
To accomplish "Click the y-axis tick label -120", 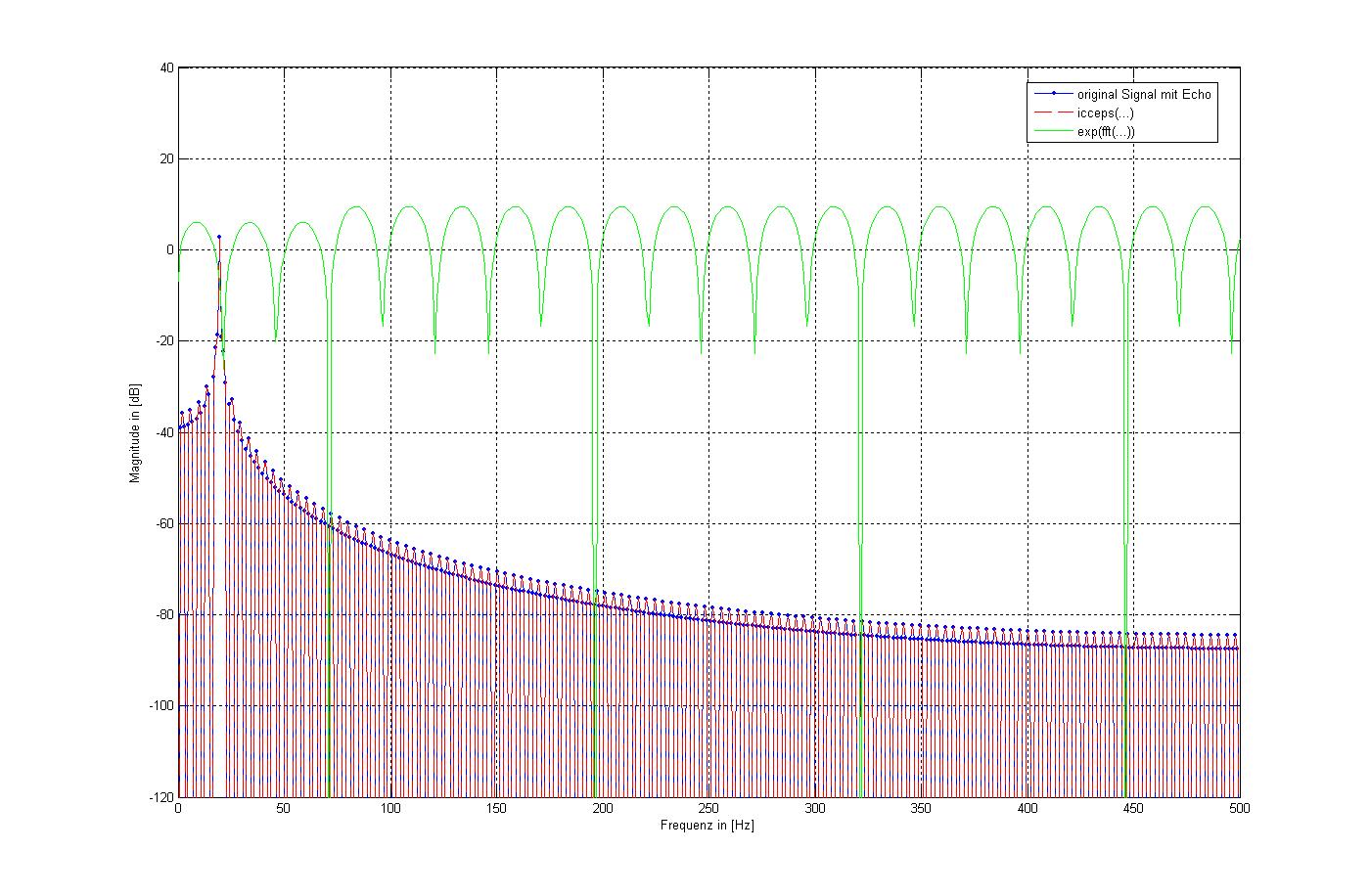I will pos(161,797).
